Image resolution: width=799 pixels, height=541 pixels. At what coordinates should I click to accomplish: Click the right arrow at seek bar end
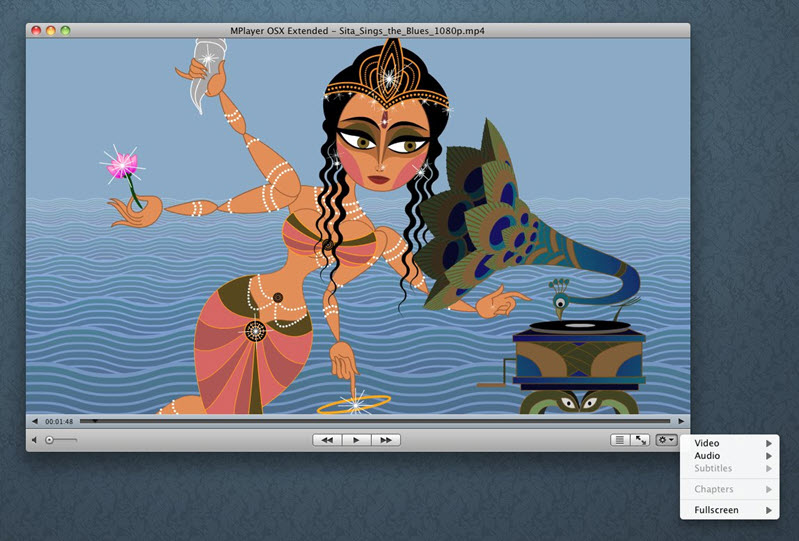click(682, 421)
